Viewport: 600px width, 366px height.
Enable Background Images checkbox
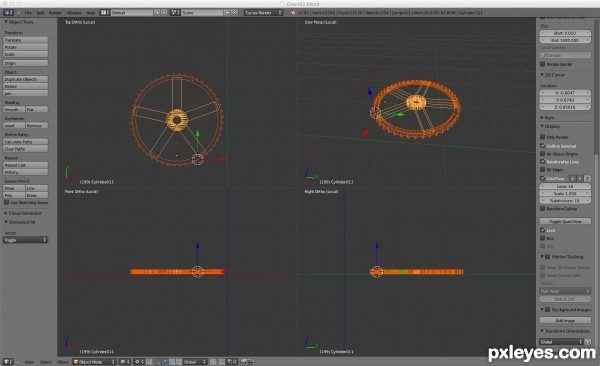pyautogui.click(x=548, y=309)
